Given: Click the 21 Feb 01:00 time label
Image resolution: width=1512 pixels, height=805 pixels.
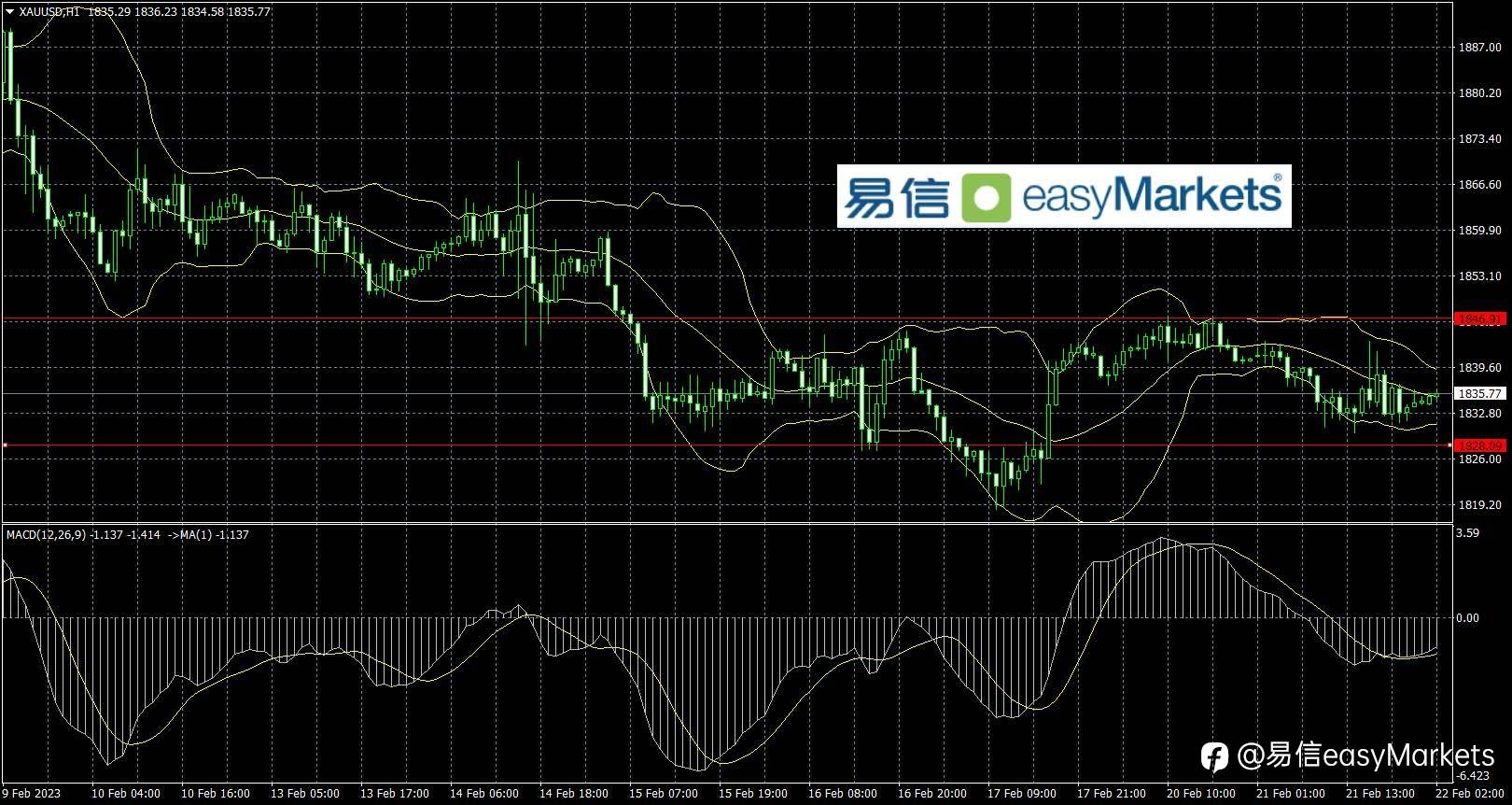Looking at the screenshot, I should click(x=1291, y=794).
